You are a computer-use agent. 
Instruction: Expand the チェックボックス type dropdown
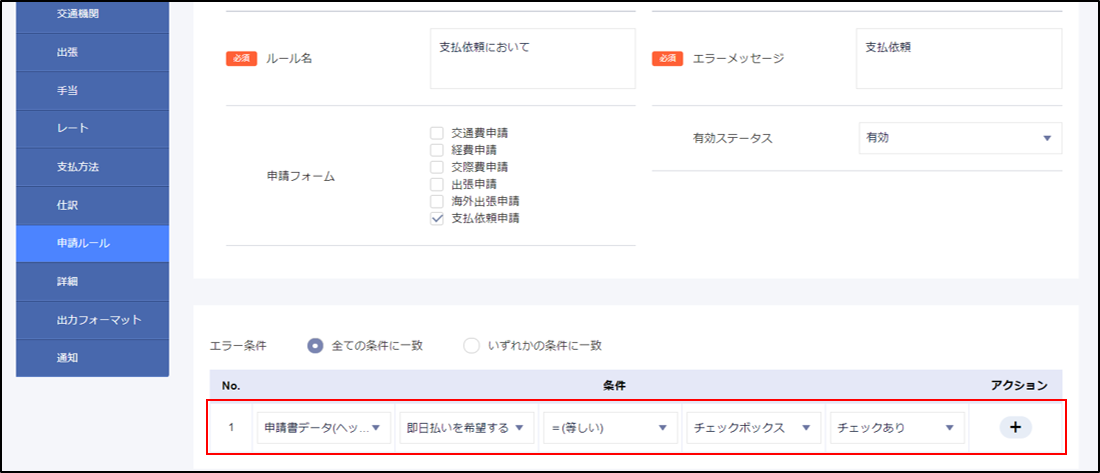coord(752,428)
